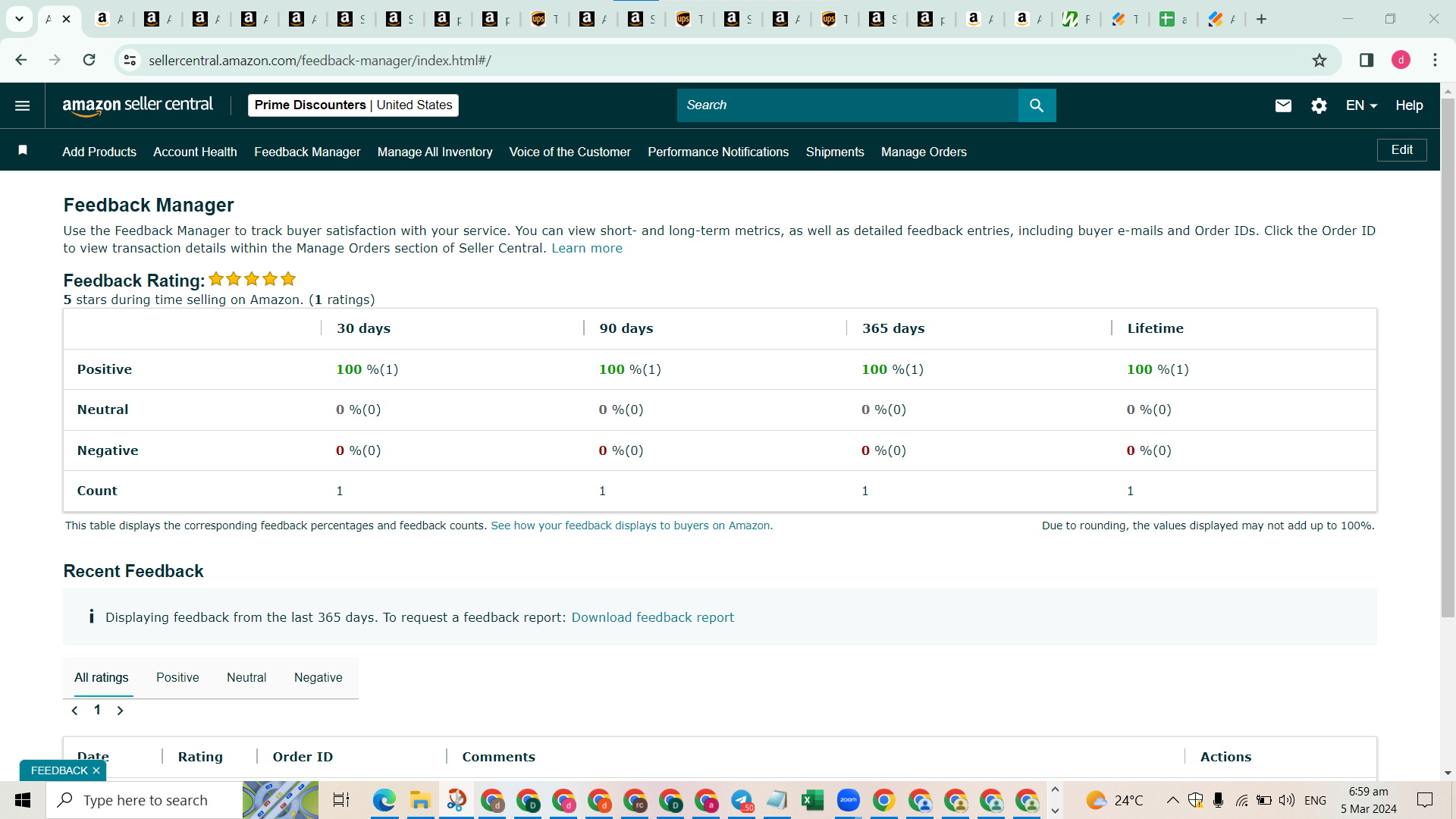The image size is (1456, 819).
Task: Open Add Products from the navigation bar
Action: [99, 152]
